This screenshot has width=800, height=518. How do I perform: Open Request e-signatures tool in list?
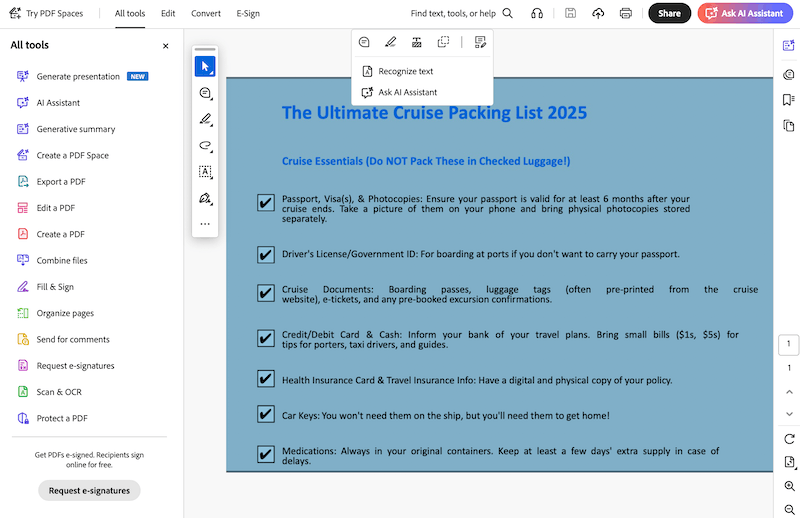pos(65,365)
